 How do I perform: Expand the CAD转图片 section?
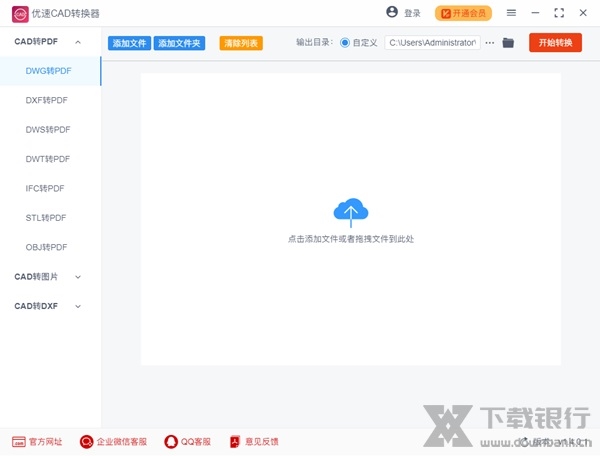78,277
